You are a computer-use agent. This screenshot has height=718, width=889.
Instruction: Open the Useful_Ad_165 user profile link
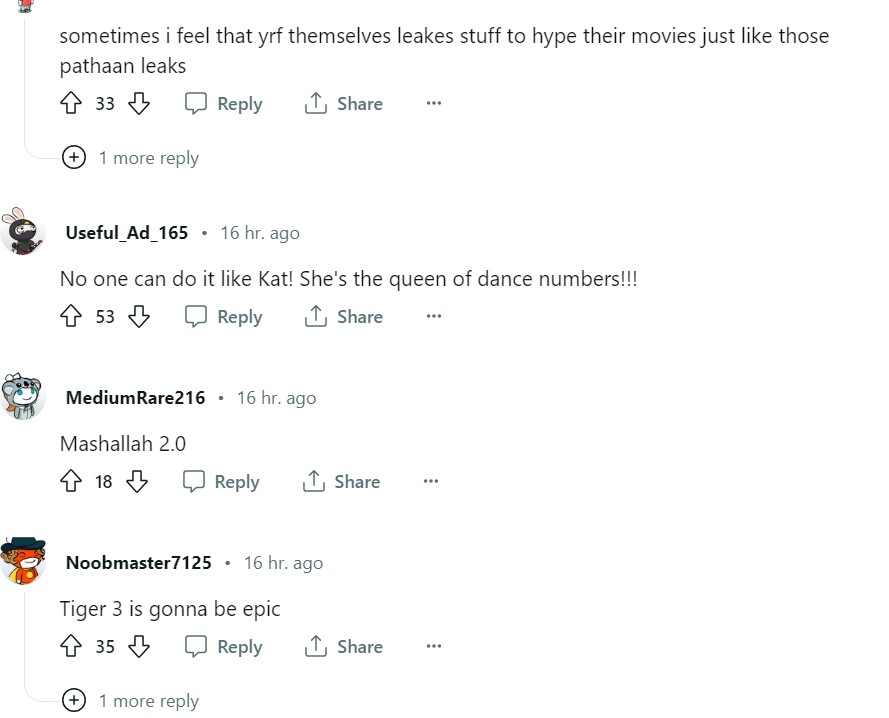[x=126, y=233]
